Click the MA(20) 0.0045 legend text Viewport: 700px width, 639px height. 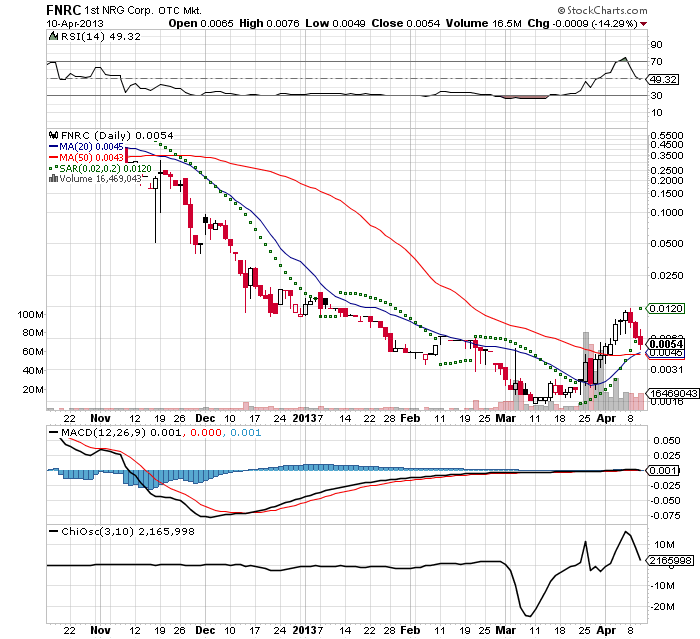91,146
